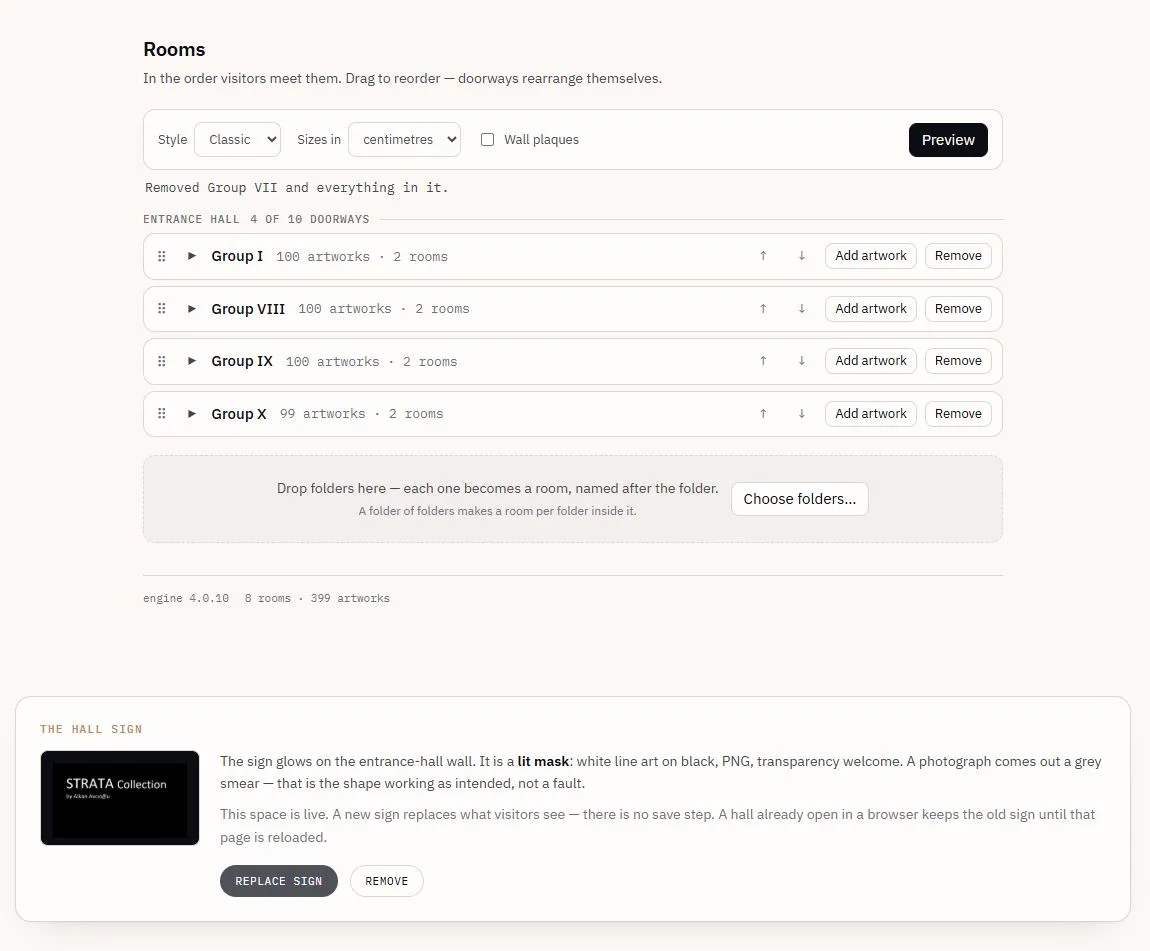Move Group I up with the arrow
The height and width of the screenshot is (951, 1150).
(763, 256)
